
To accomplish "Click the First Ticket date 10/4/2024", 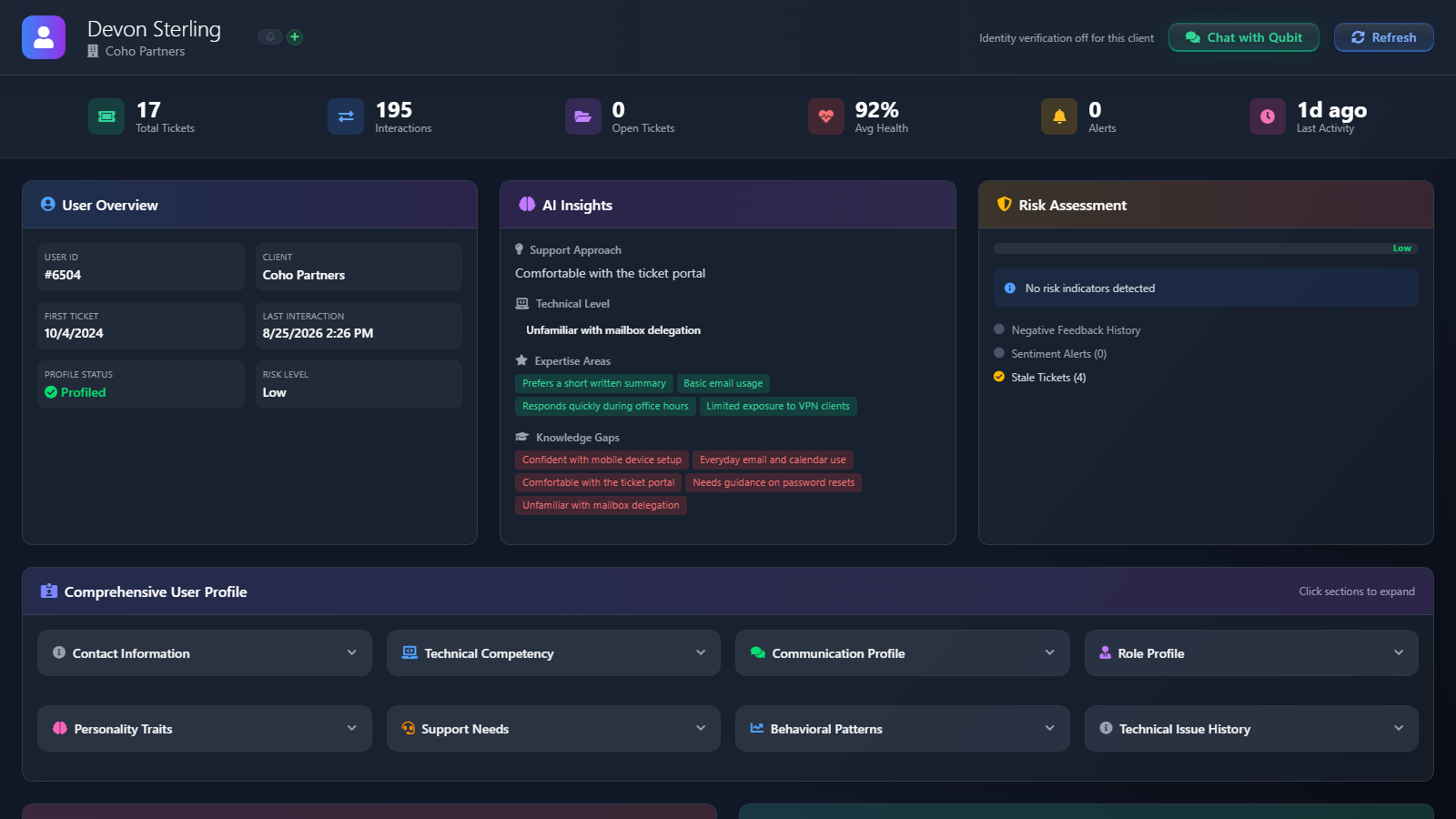I will (74, 333).
